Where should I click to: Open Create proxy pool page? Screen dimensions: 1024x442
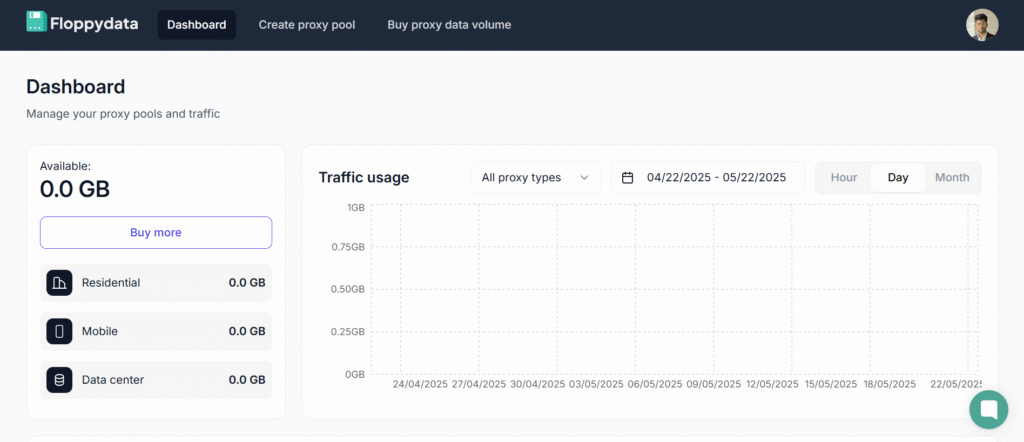pos(307,25)
